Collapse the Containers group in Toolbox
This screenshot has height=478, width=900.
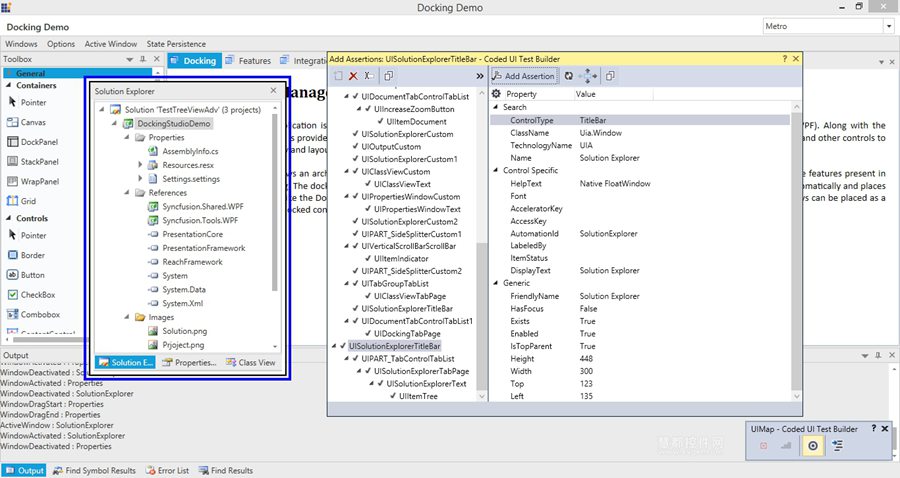[9, 86]
